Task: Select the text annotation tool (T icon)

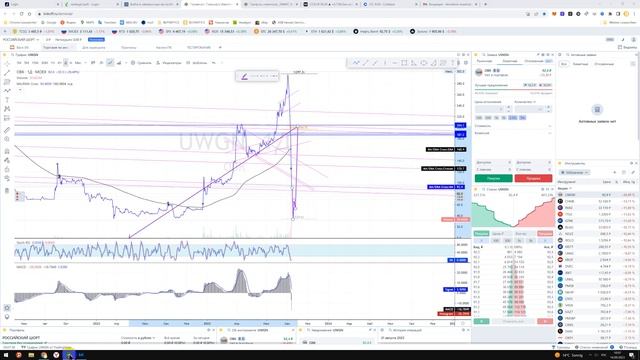Action: pos(7,100)
